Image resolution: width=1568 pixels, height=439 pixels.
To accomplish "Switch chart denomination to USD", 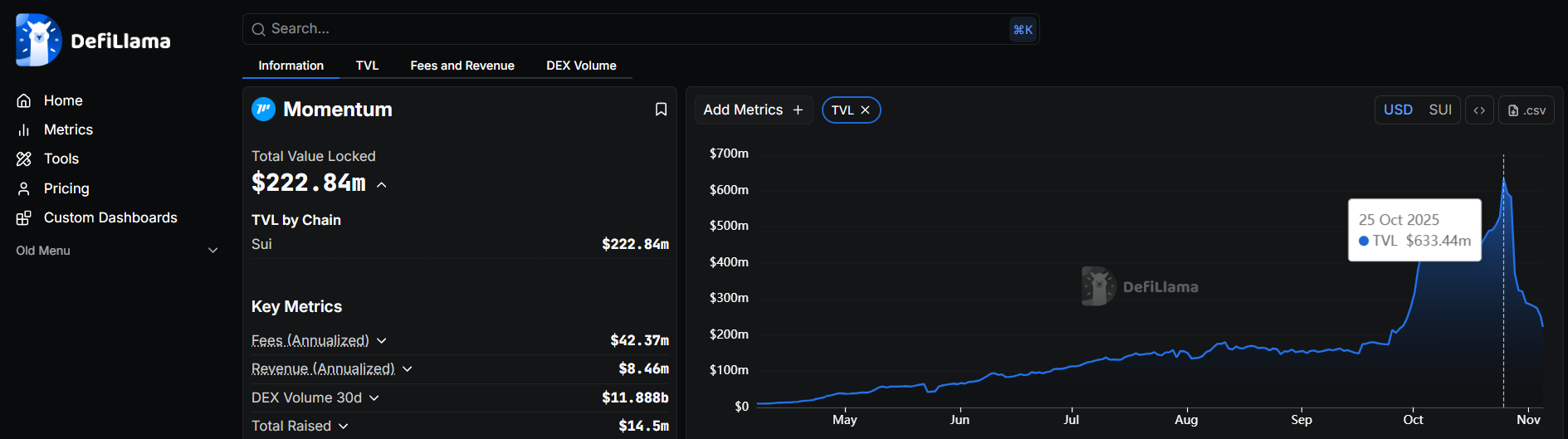I will point(1398,110).
